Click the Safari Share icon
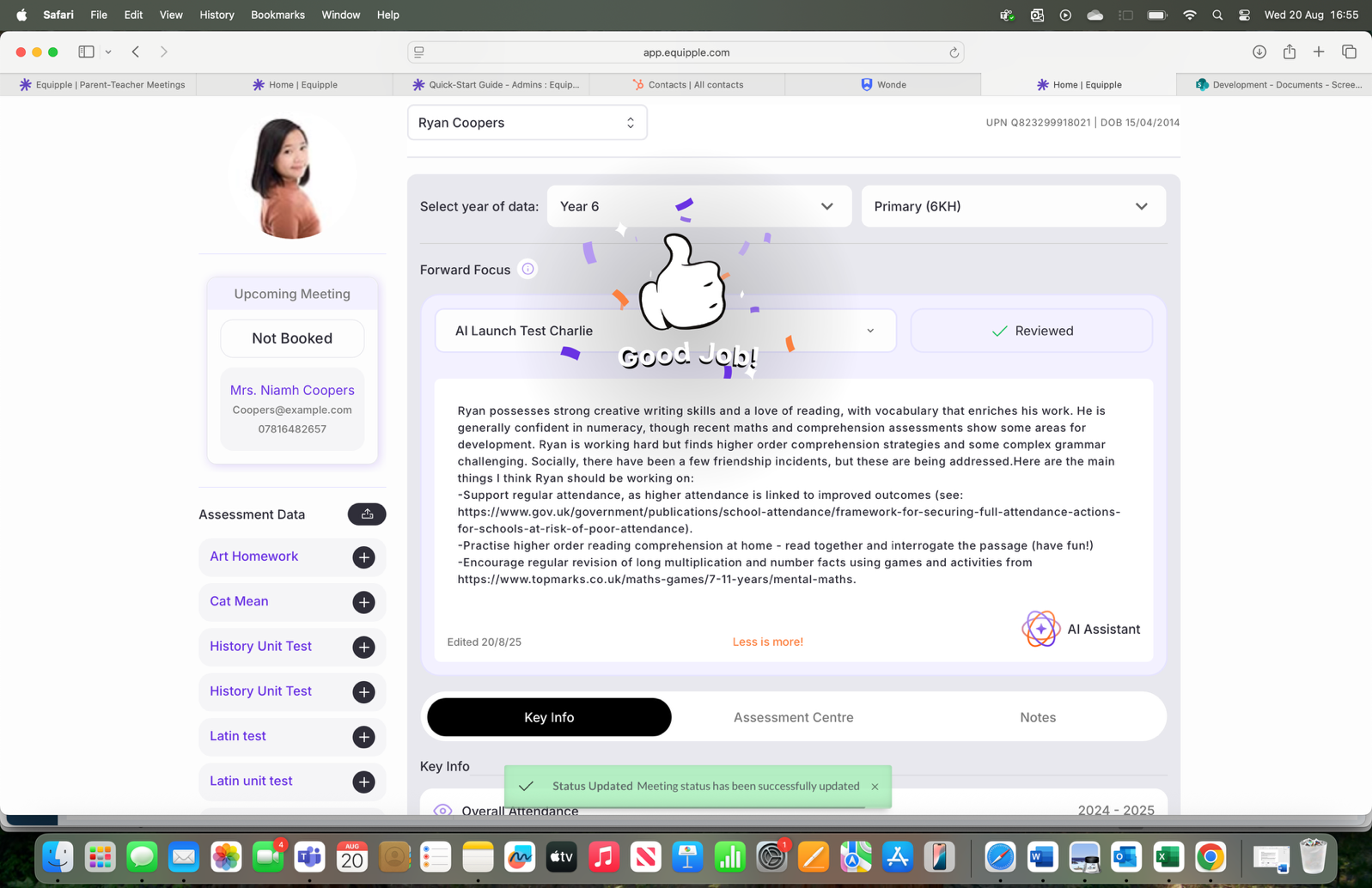The image size is (1372, 888). pyautogui.click(x=1290, y=52)
